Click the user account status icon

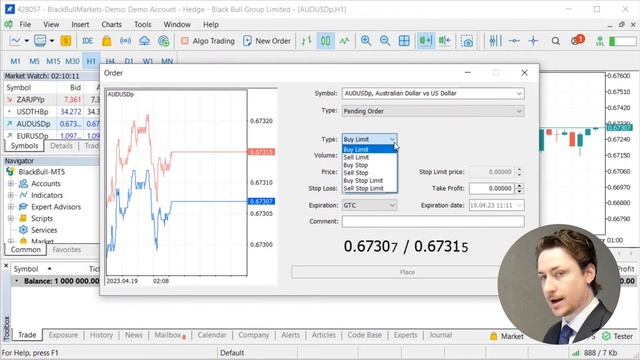pyautogui.click(x=600, y=41)
